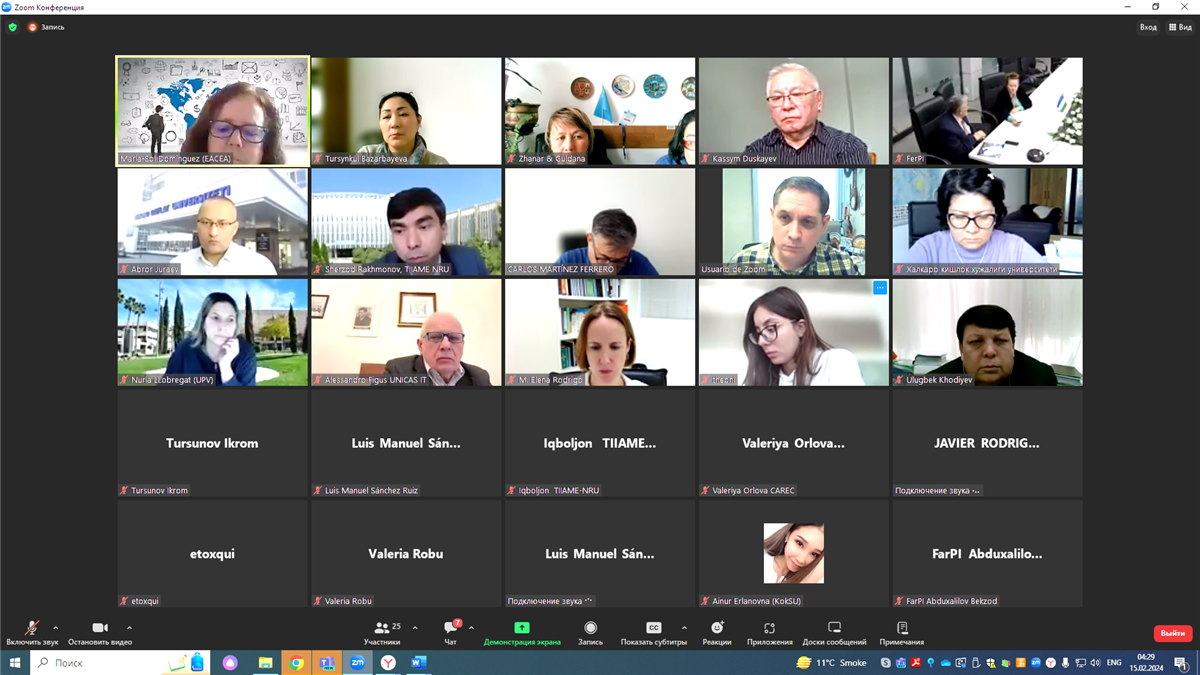Image resolution: width=1200 pixels, height=675 pixels.
Task: Open the Вид view layout menu
Action: 1180,27
